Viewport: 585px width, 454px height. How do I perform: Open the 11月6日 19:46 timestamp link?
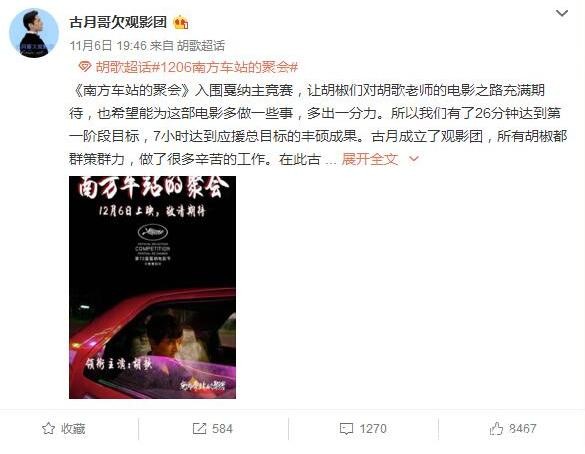point(108,46)
